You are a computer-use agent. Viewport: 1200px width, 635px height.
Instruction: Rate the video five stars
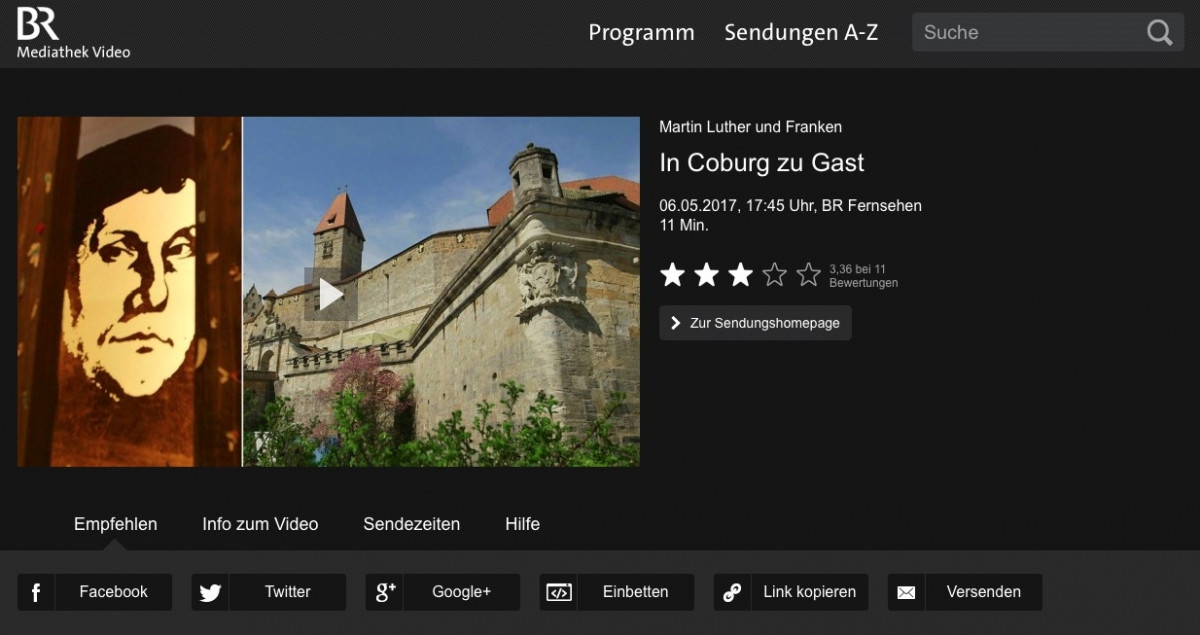(x=808, y=275)
